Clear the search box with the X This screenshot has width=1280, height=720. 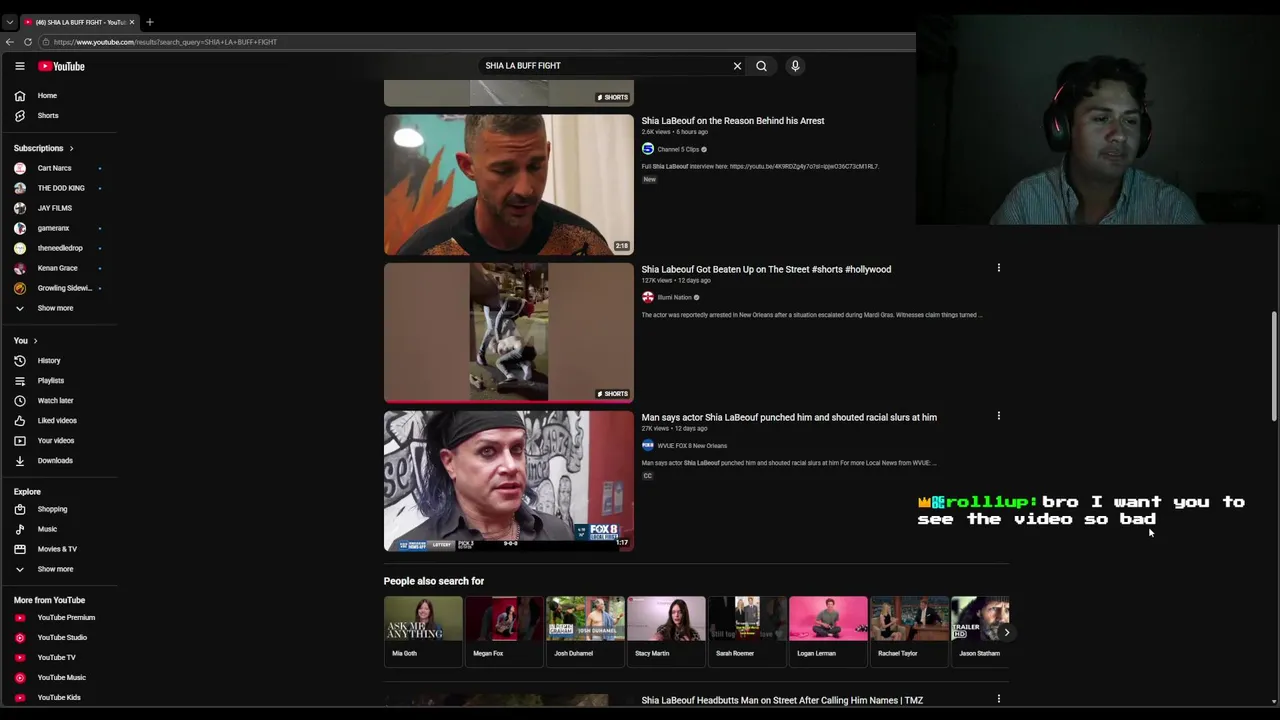click(737, 66)
